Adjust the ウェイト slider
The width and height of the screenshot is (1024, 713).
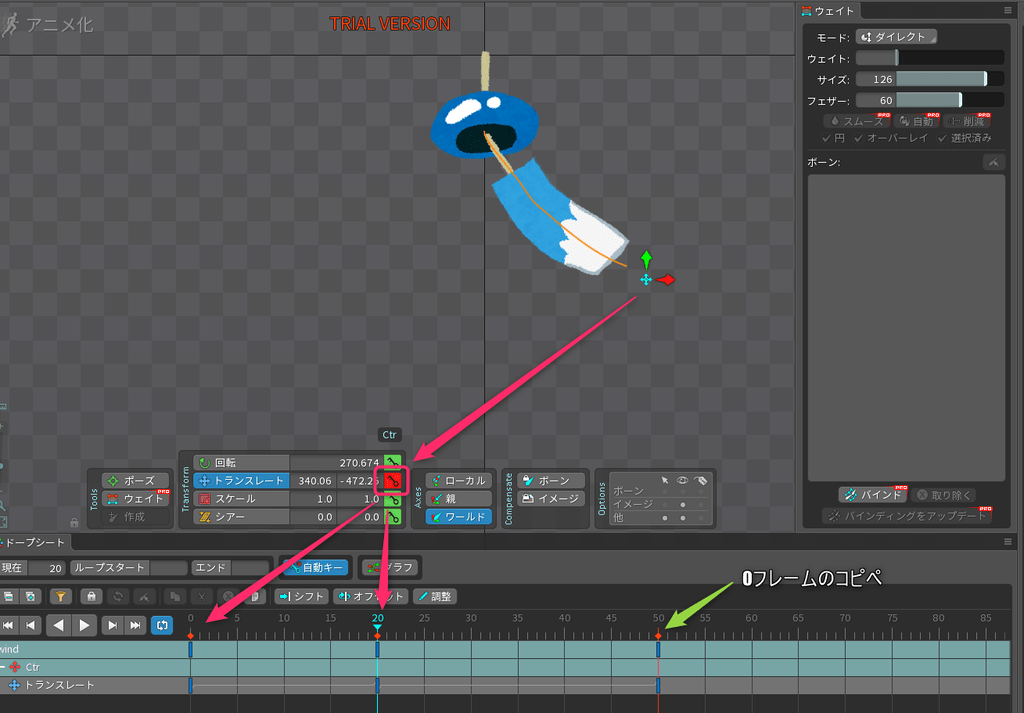pos(929,59)
